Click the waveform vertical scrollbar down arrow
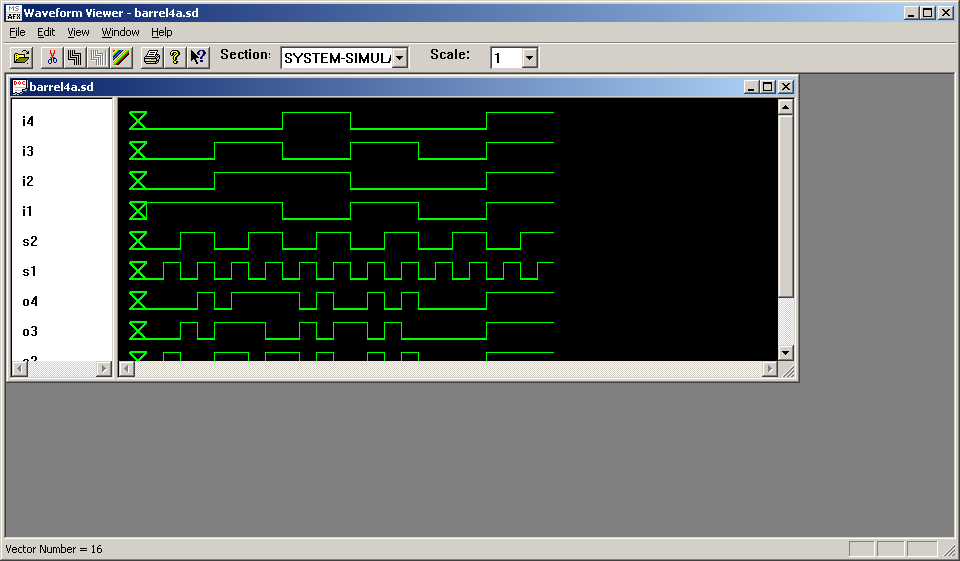 pos(785,352)
